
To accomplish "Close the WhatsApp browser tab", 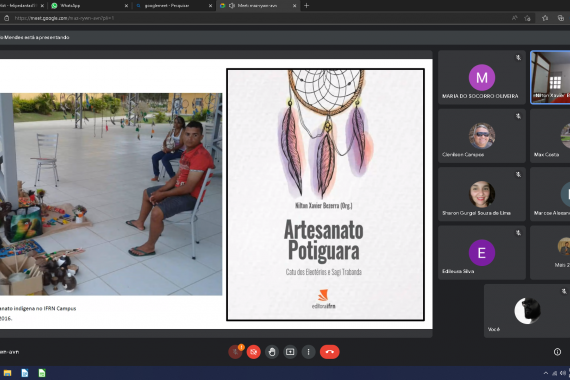I will click(x=127, y=5).
